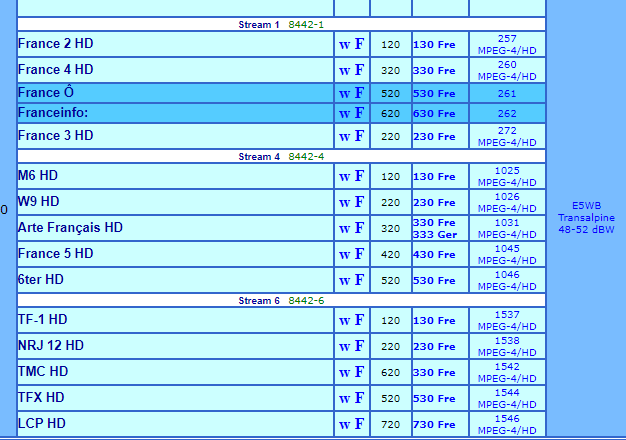626x440 pixels.
Task: Click 333 Ger audio in Arte Français row
Action: [x=435, y=234]
